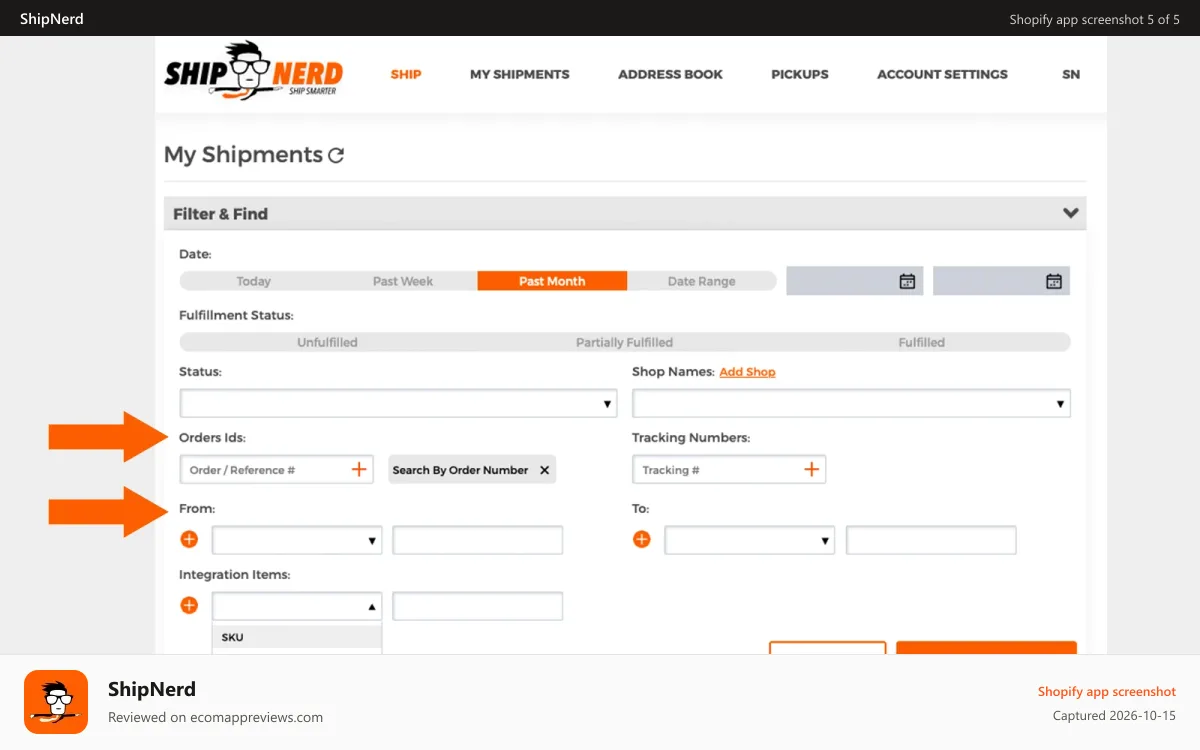Screen dimensions: 1200x750
Task: Click the To value text field
Action: pyautogui.click(x=931, y=540)
